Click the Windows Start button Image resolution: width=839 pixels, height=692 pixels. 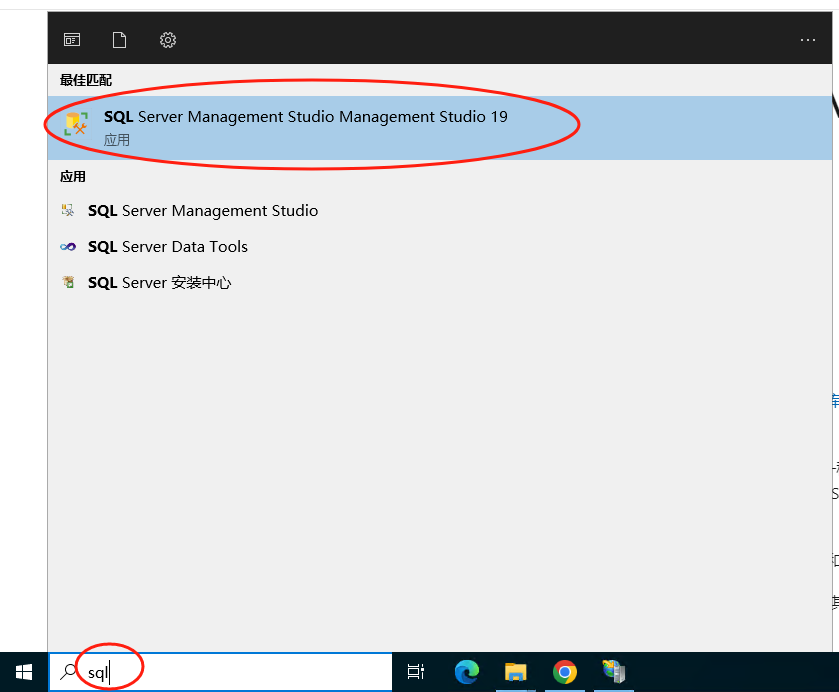pos(24,672)
